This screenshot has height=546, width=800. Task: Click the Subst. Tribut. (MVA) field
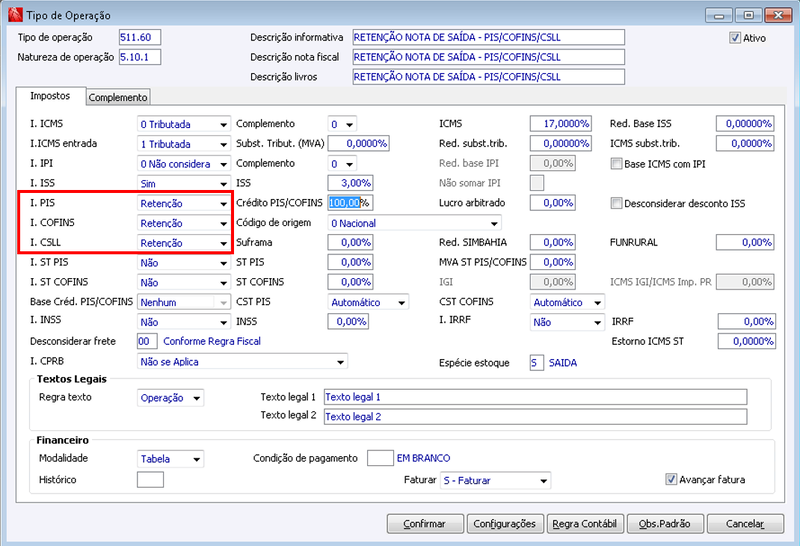[x=358, y=143]
